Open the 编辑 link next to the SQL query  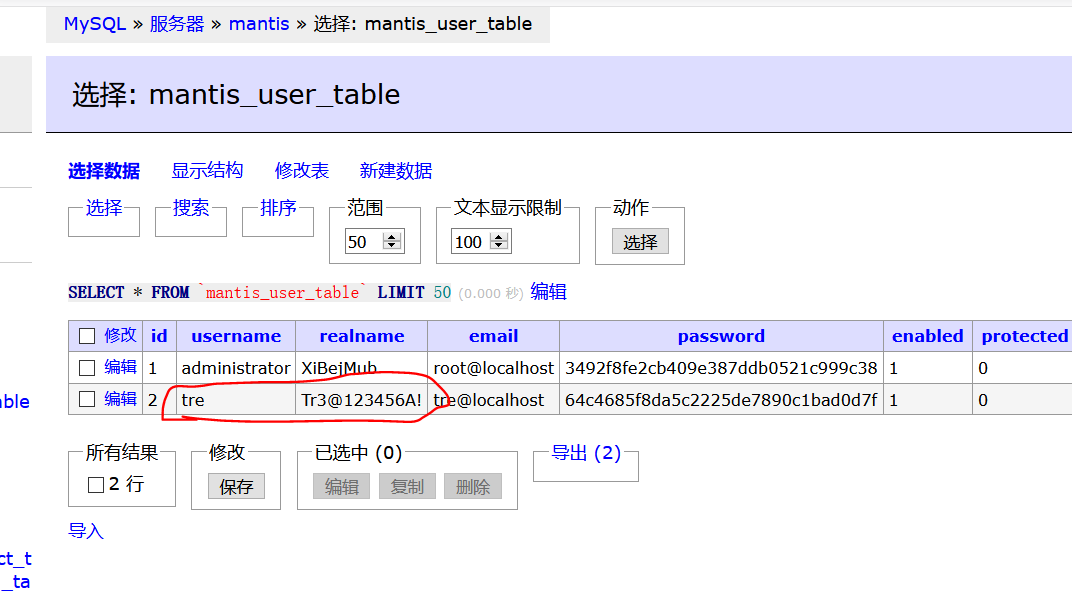pyautogui.click(x=548, y=292)
